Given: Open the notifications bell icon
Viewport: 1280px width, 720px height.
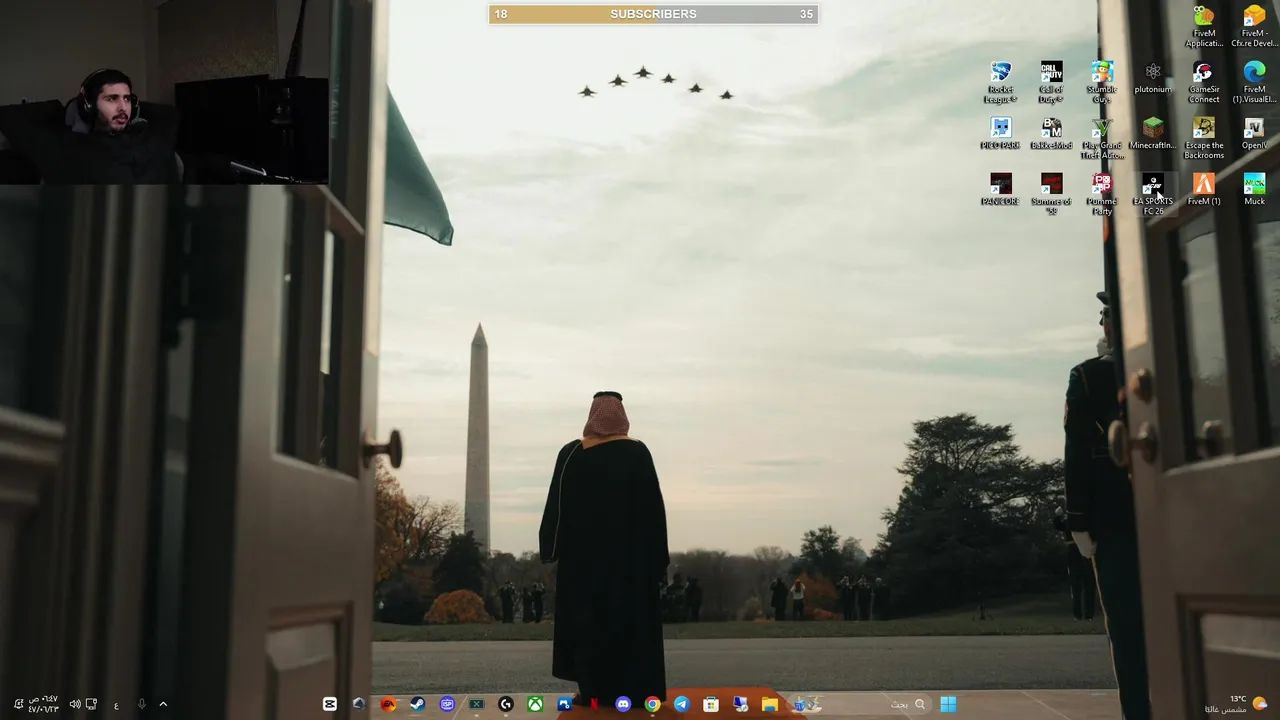Looking at the screenshot, I should pos(18,704).
